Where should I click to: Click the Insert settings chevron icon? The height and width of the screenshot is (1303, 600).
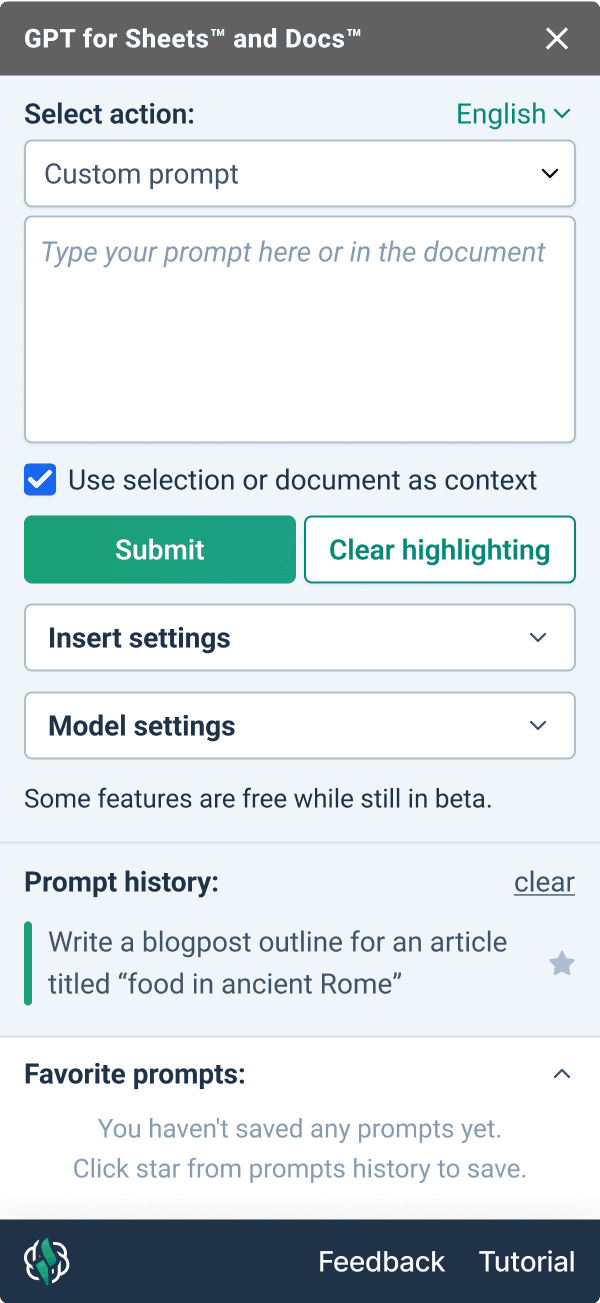click(x=538, y=637)
